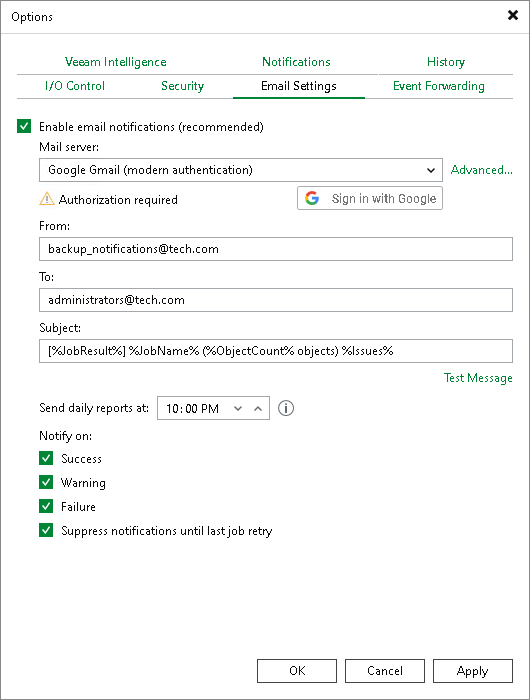Open the Mail server dropdown list

click(241, 170)
